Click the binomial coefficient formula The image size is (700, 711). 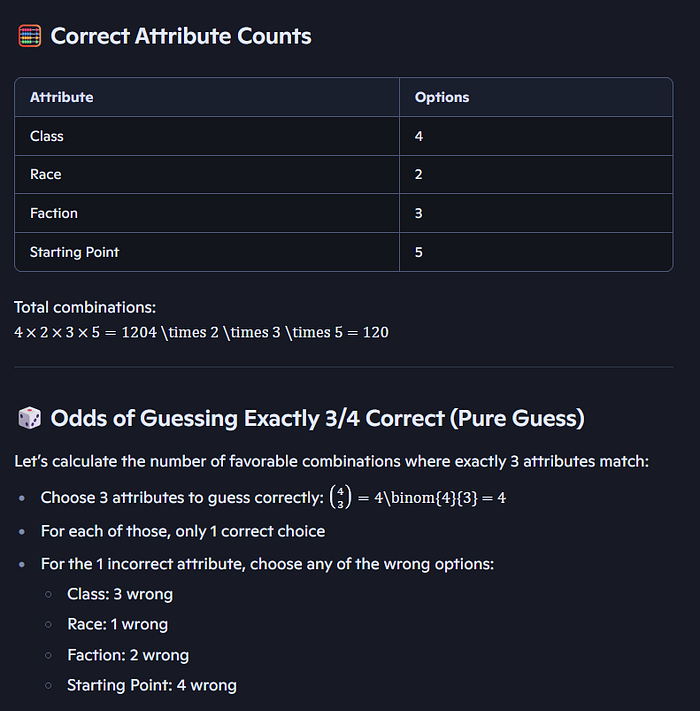click(418, 497)
